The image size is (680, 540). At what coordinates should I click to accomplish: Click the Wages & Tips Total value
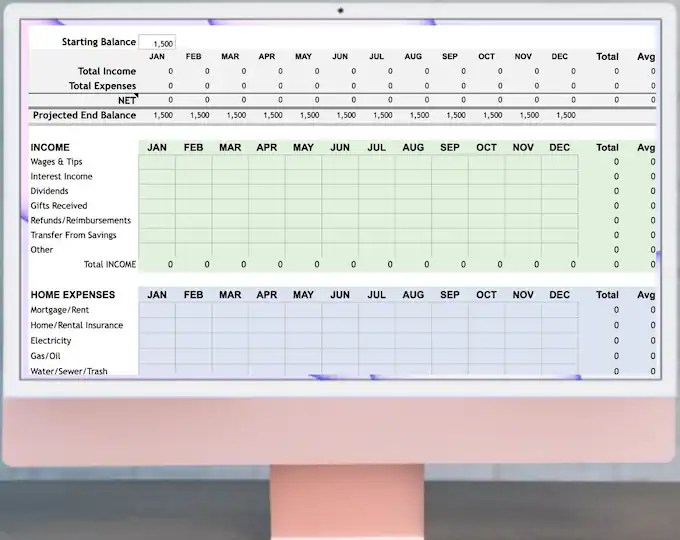tap(616, 162)
